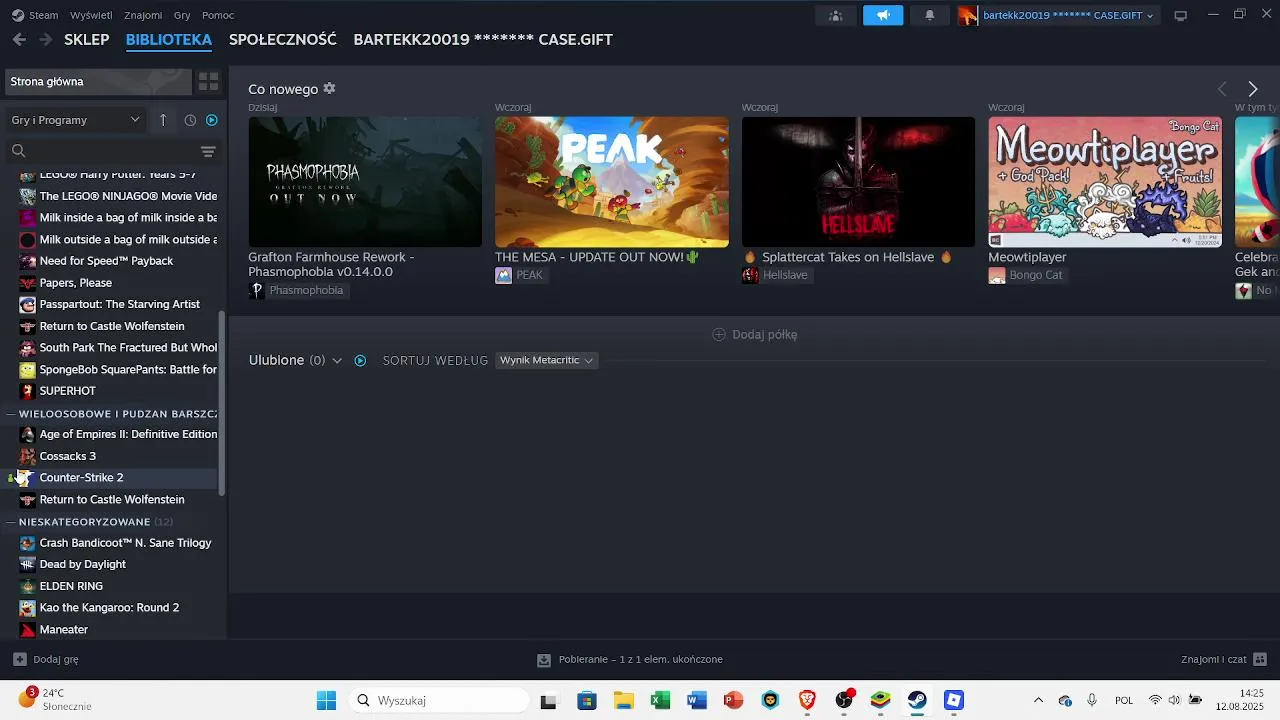Open Excel from Windows taskbar
The width and height of the screenshot is (1280, 720).
tap(660, 700)
